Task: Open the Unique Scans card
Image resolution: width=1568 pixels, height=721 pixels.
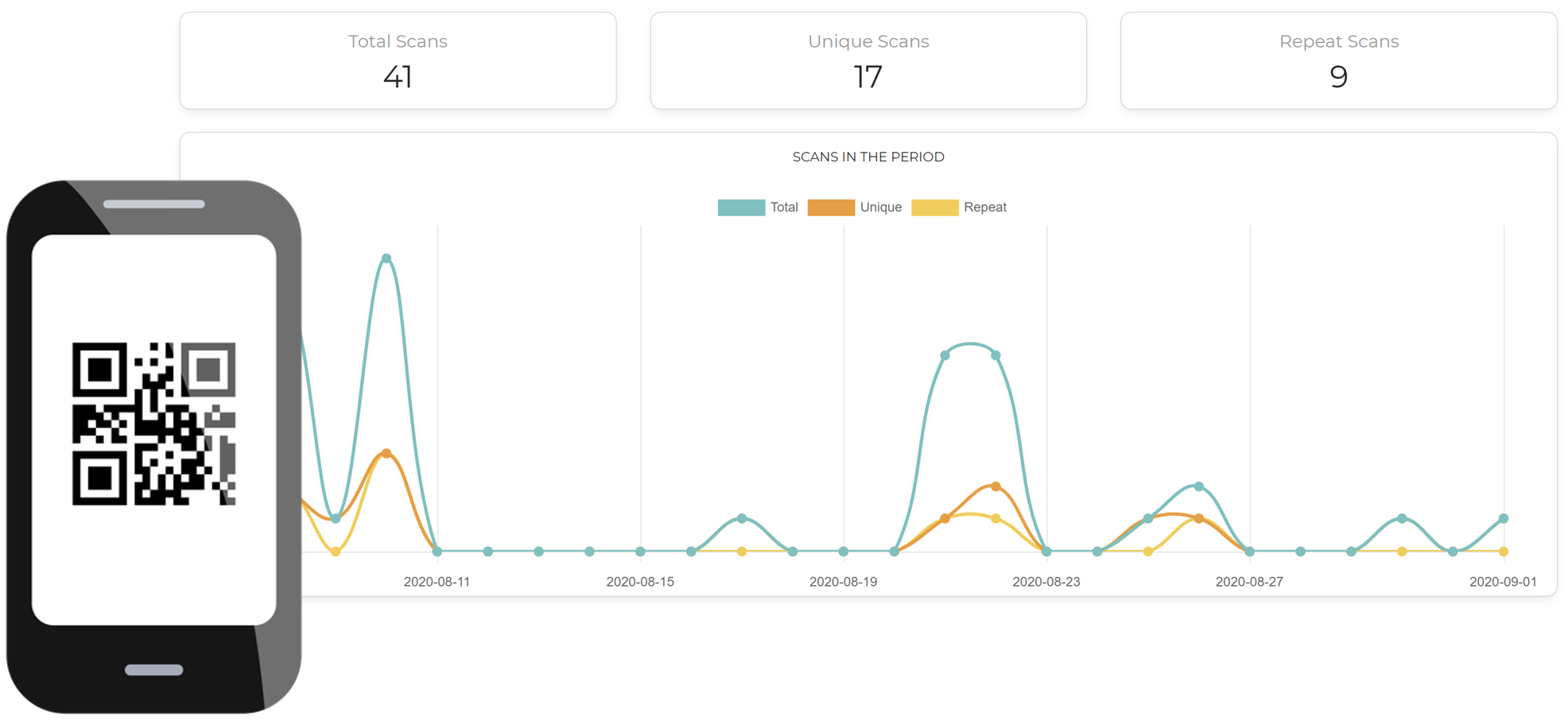Action: coord(868,60)
